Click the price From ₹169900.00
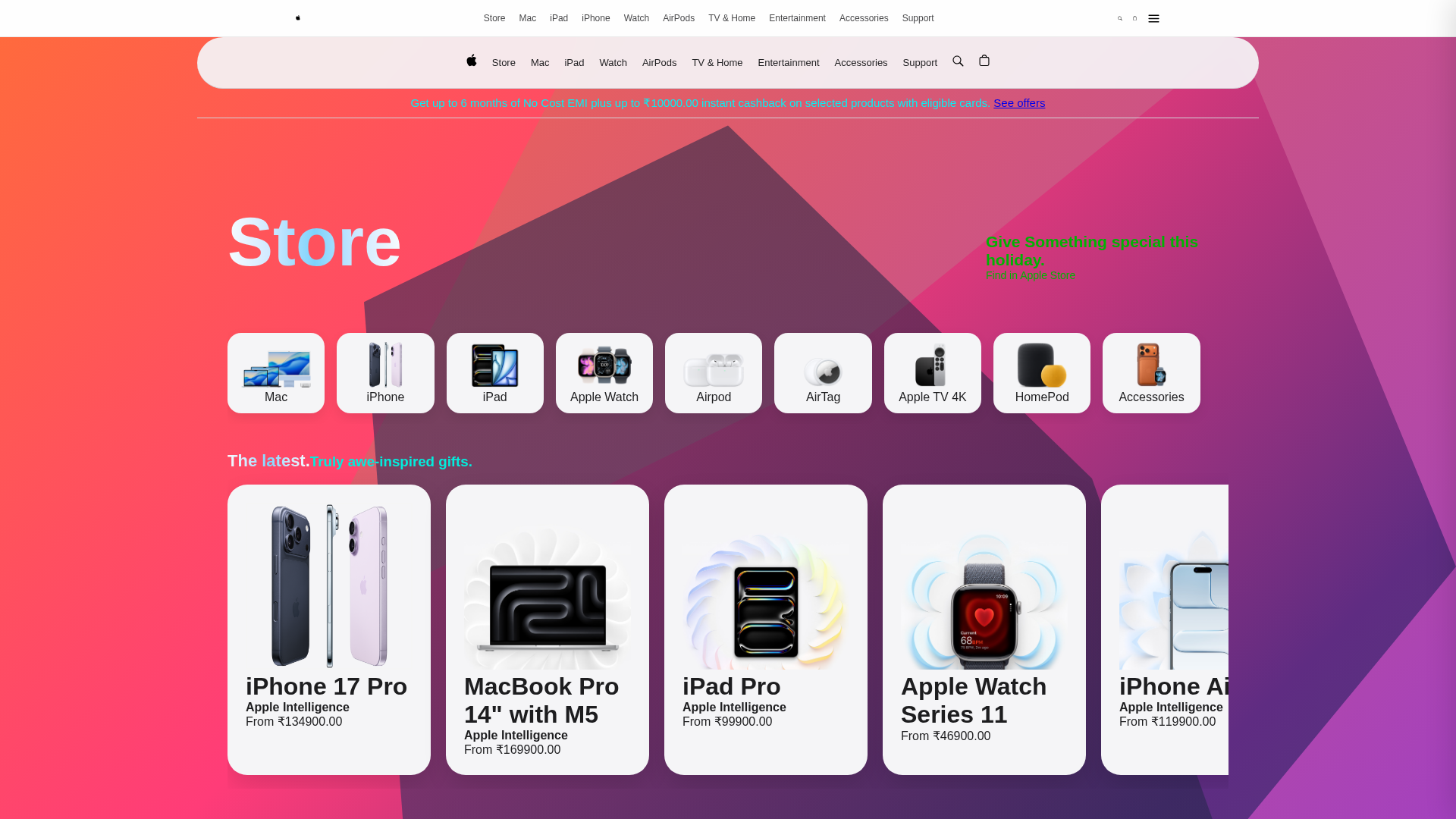 512,750
